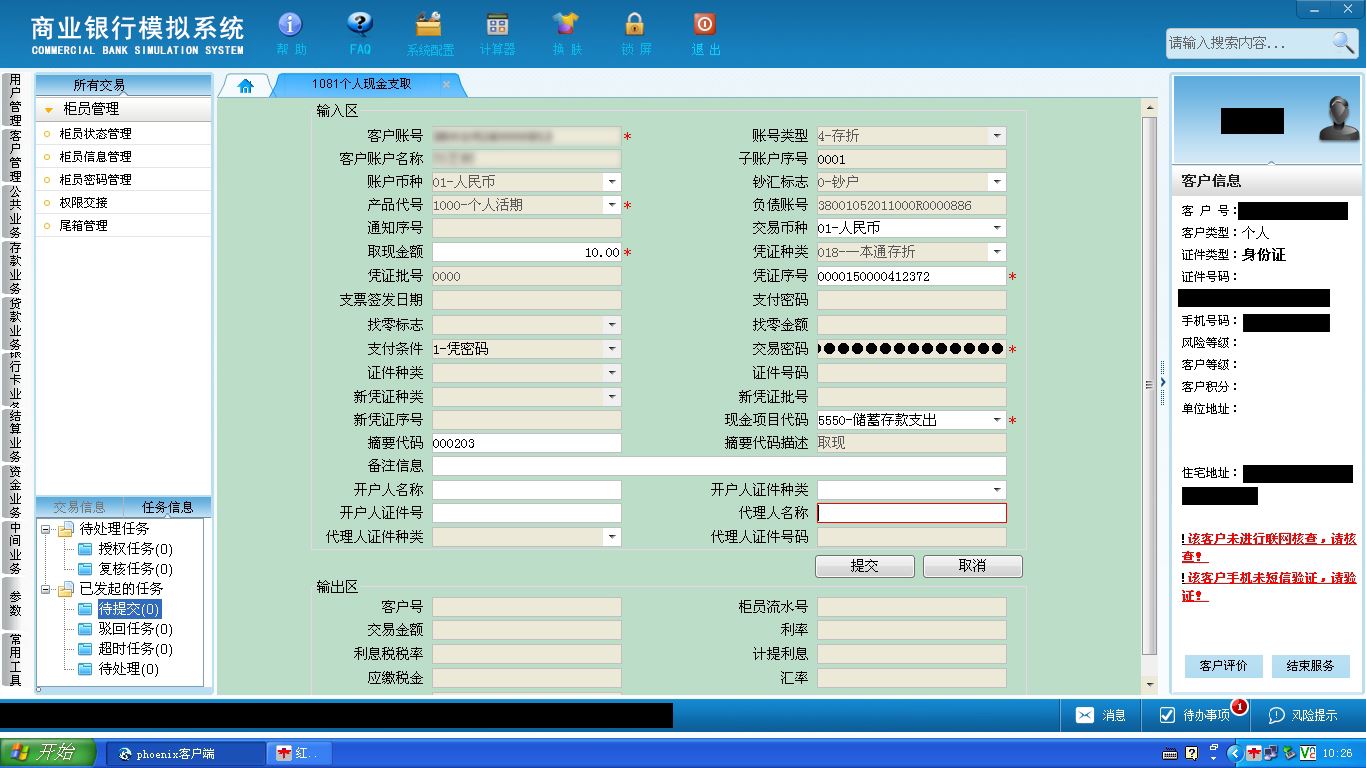
Task: Click the 结束服务 button
Action: 1311,666
